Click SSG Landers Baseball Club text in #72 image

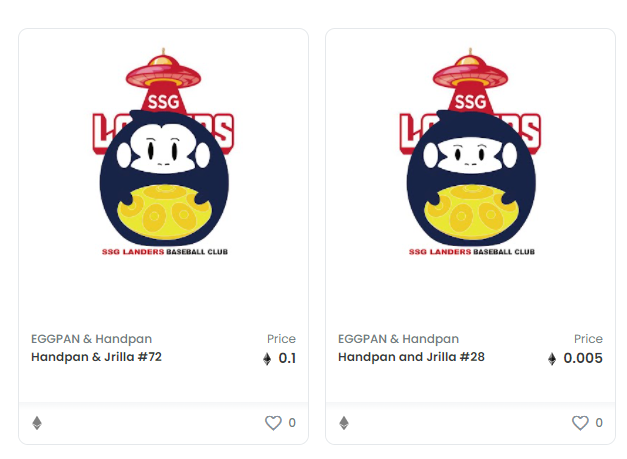coord(165,251)
